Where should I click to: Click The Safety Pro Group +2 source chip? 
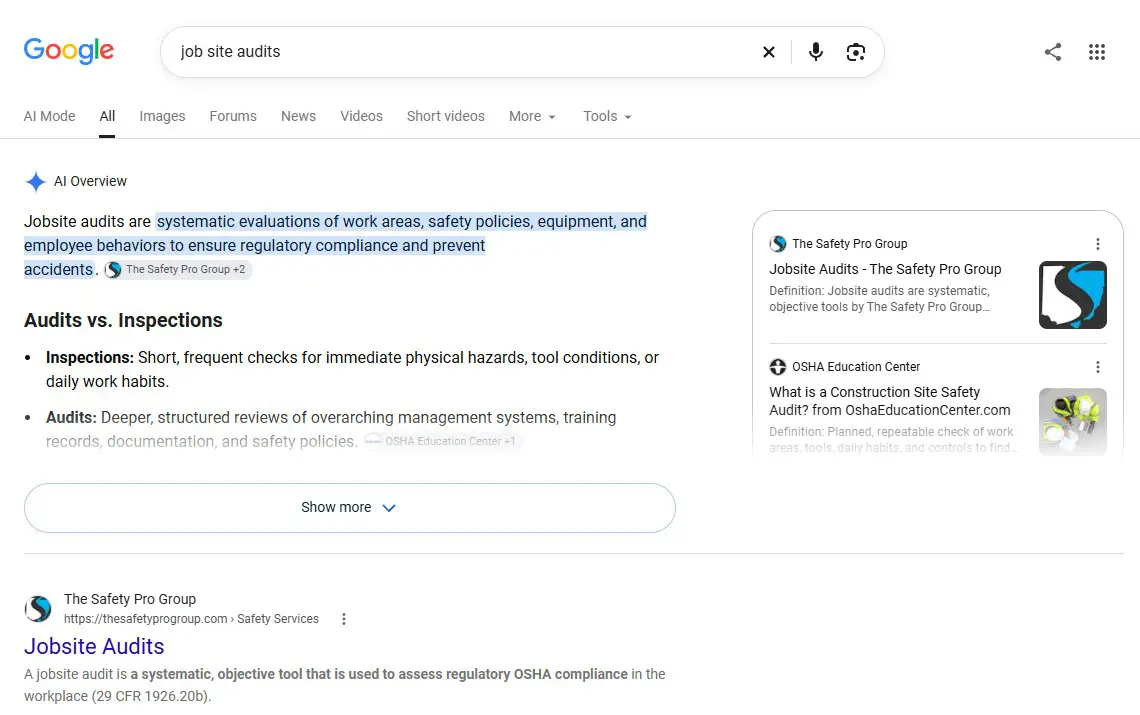click(178, 270)
